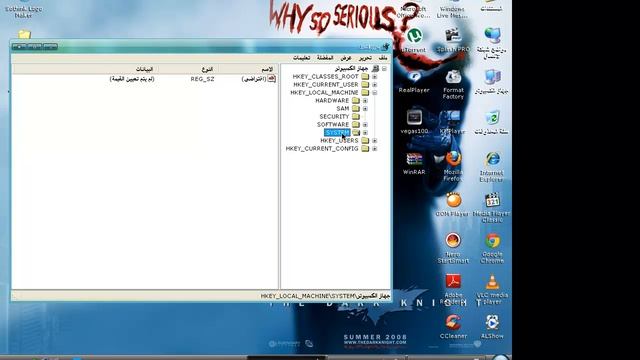Viewport: 640px width, 360px height.
Task: Collapse the computer root tree node
Action: tap(384, 69)
